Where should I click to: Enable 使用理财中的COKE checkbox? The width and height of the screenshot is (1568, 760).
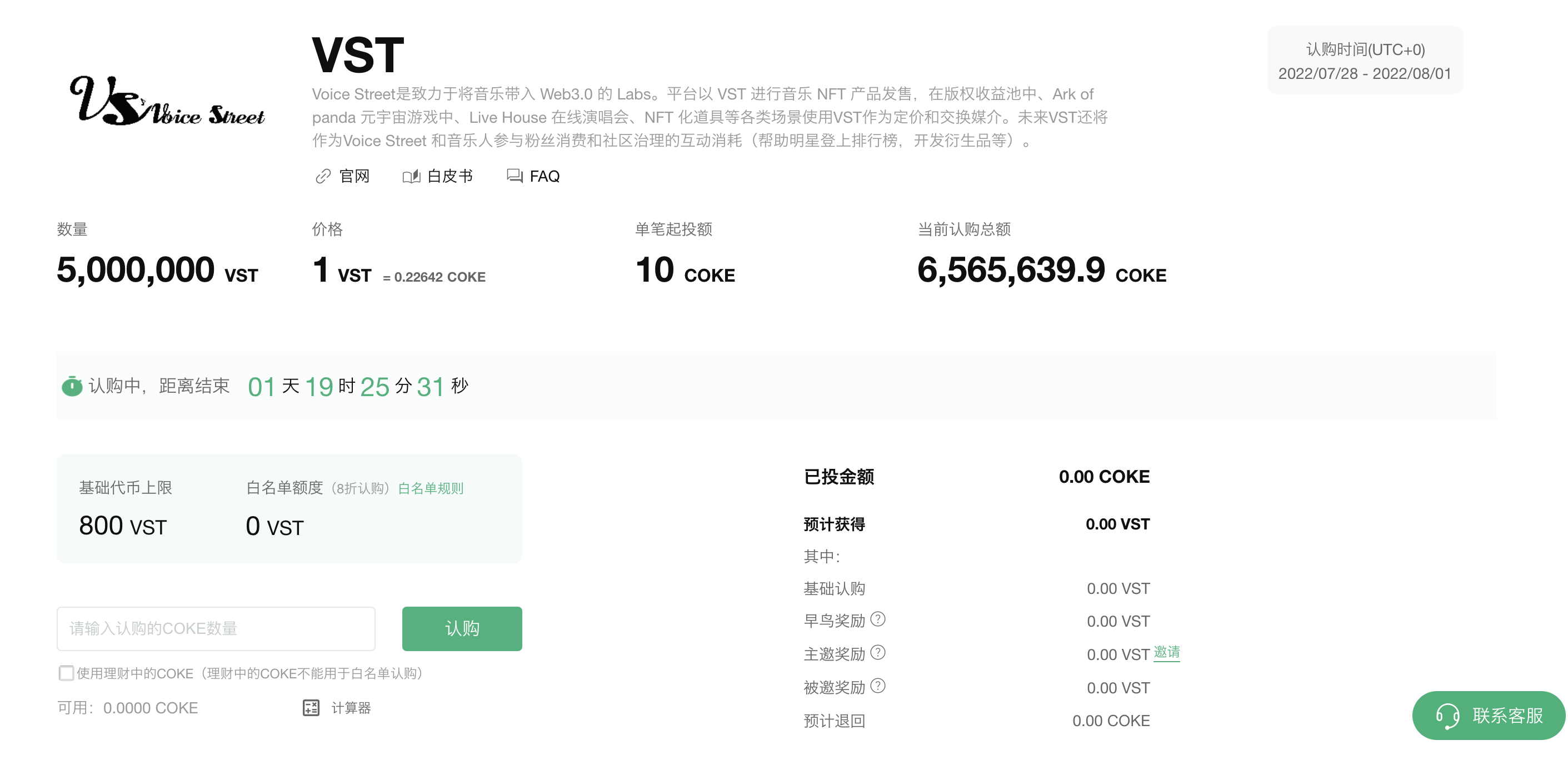coord(66,673)
